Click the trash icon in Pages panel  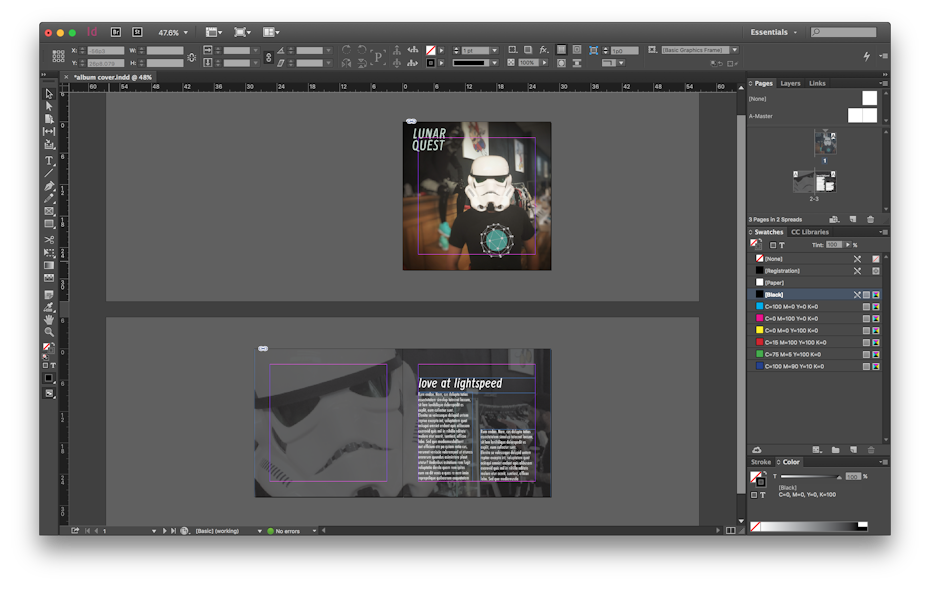pyautogui.click(x=870, y=219)
